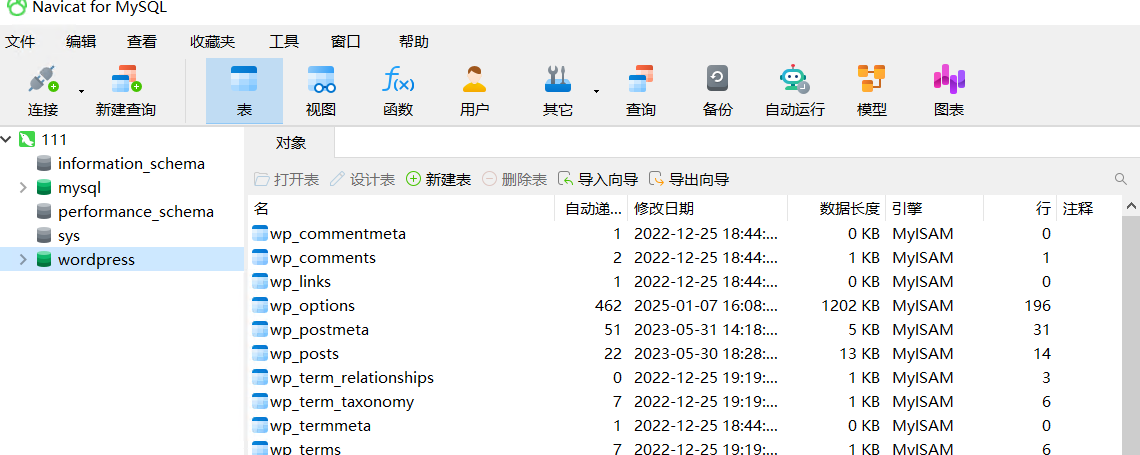Screen dimensions: 1140x455
Task: Sort by the 行 column header
Action: 1019,209
